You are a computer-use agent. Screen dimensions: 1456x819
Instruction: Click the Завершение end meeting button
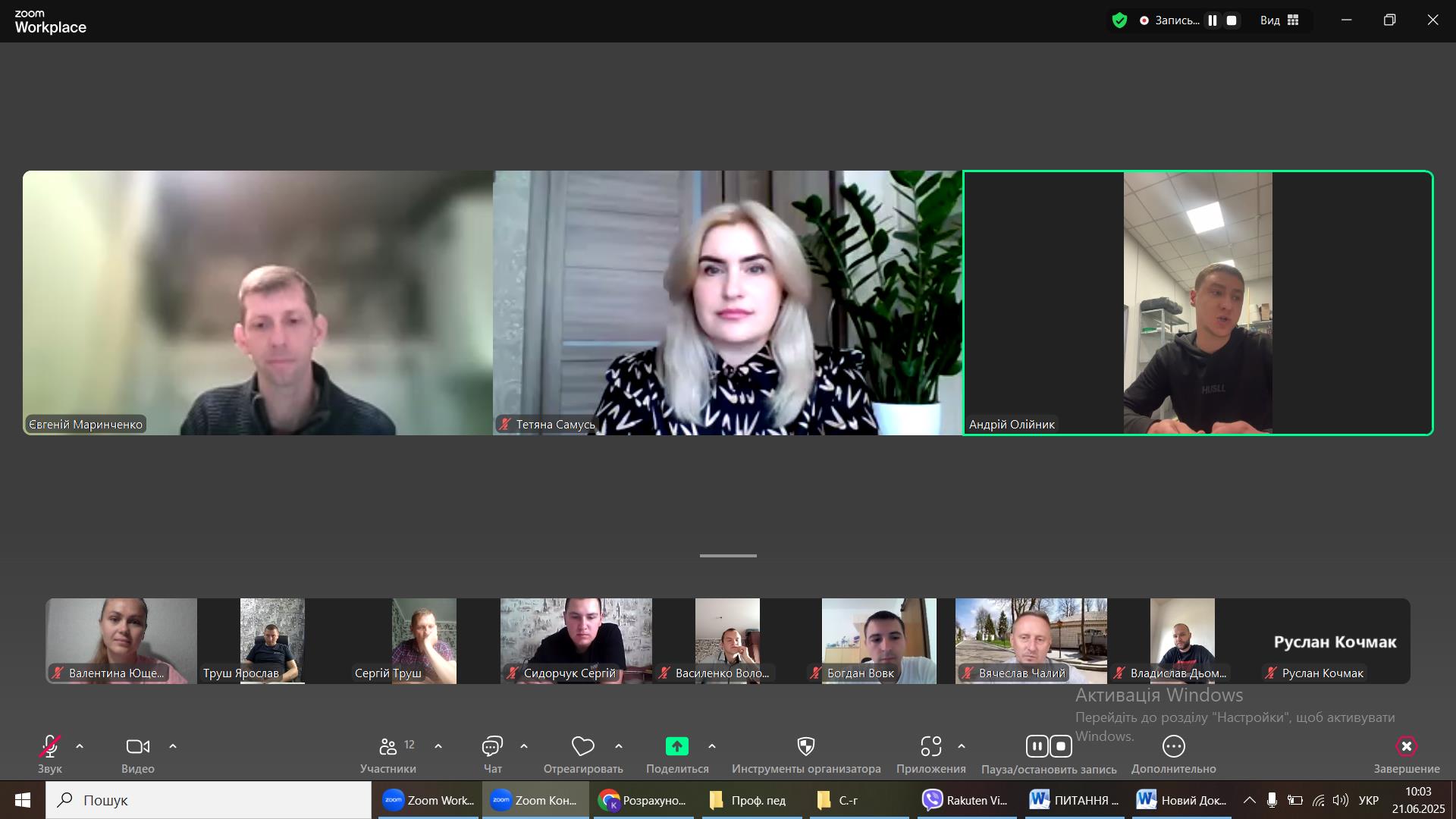pyautogui.click(x=1406, y=747)
